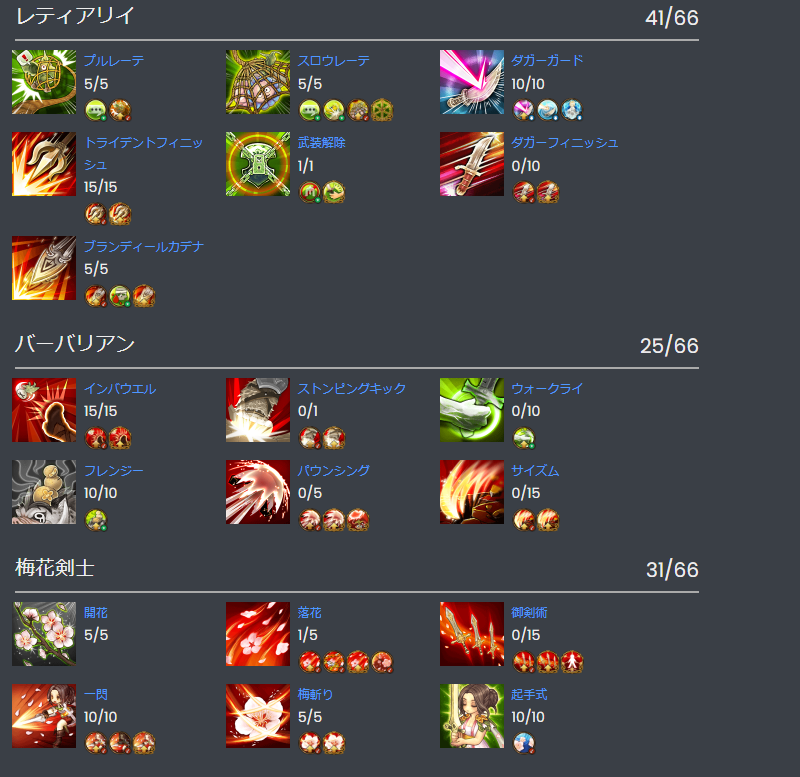800x777 pixels.
Task: Open the トライデントフィニッシュ skill link
Action: [143, 153]
